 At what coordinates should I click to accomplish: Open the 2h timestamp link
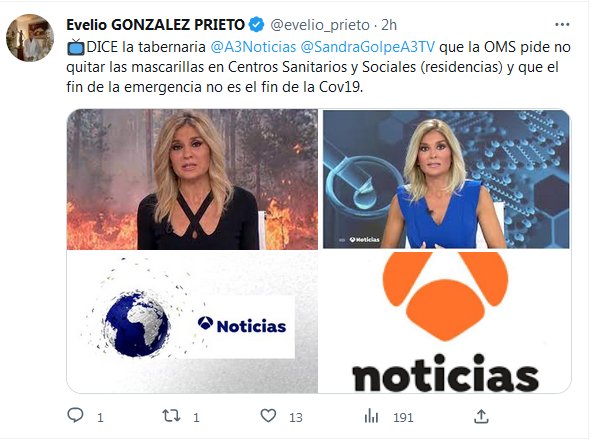[389, 25]
